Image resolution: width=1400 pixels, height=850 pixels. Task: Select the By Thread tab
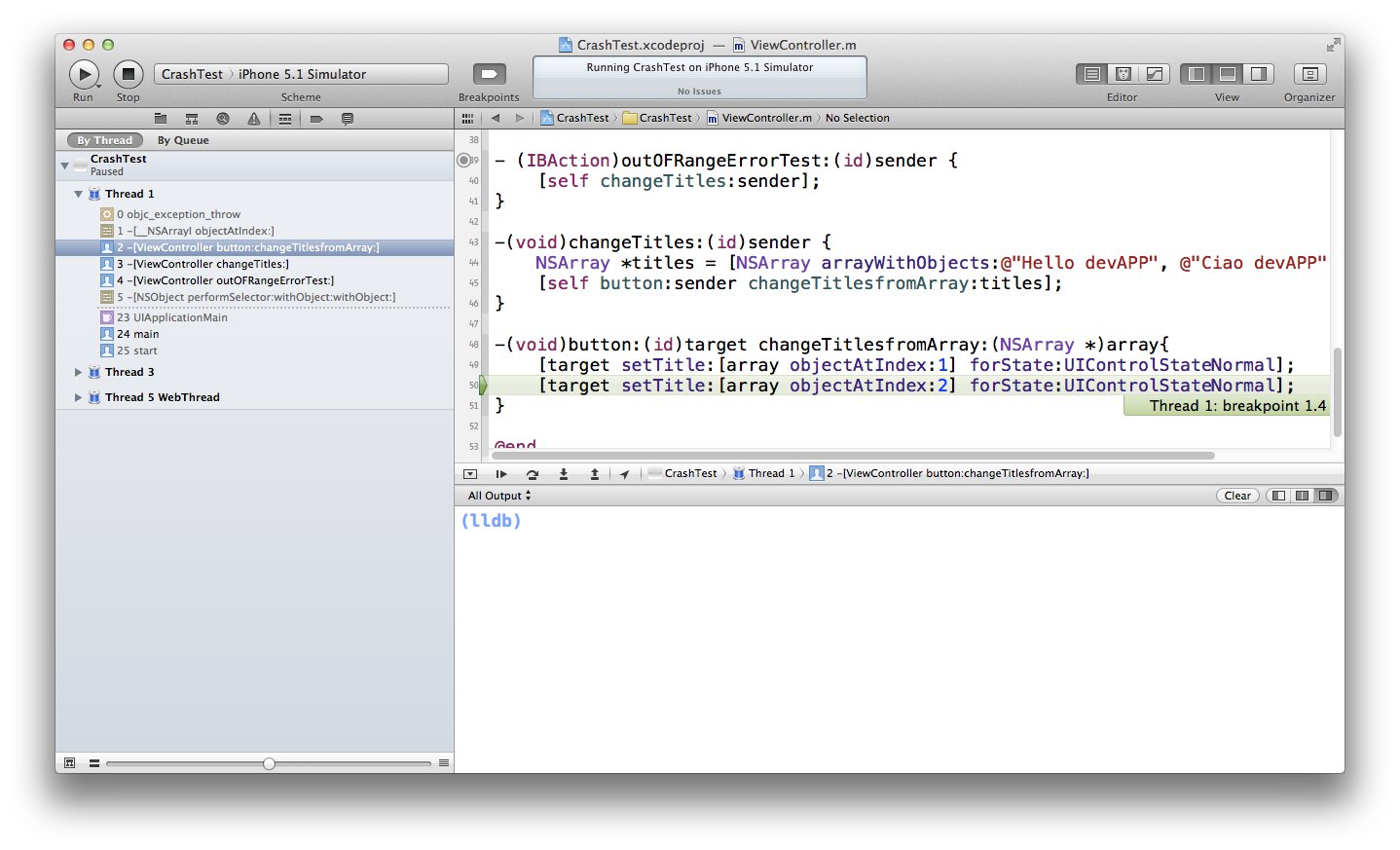pyautogui.click(x=104, y=140)
